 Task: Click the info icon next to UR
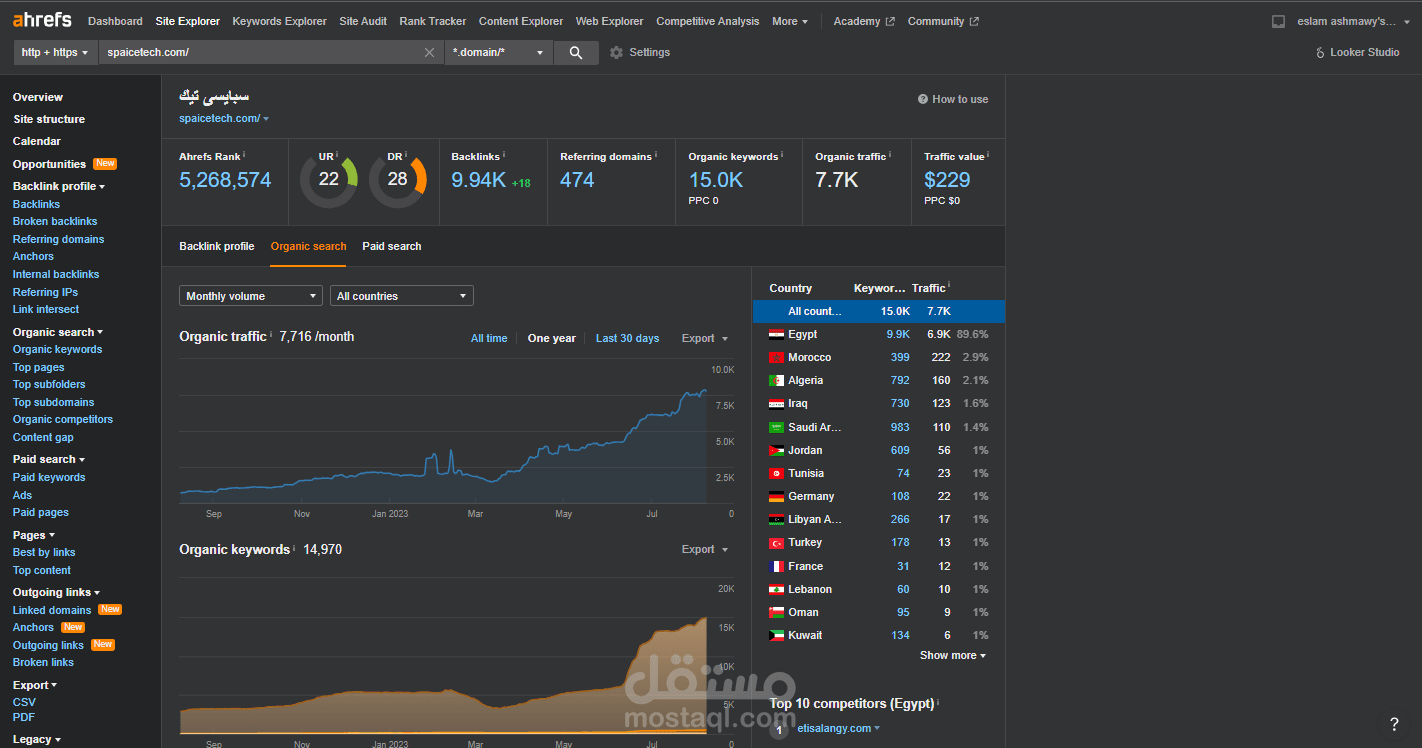point(337,155)
